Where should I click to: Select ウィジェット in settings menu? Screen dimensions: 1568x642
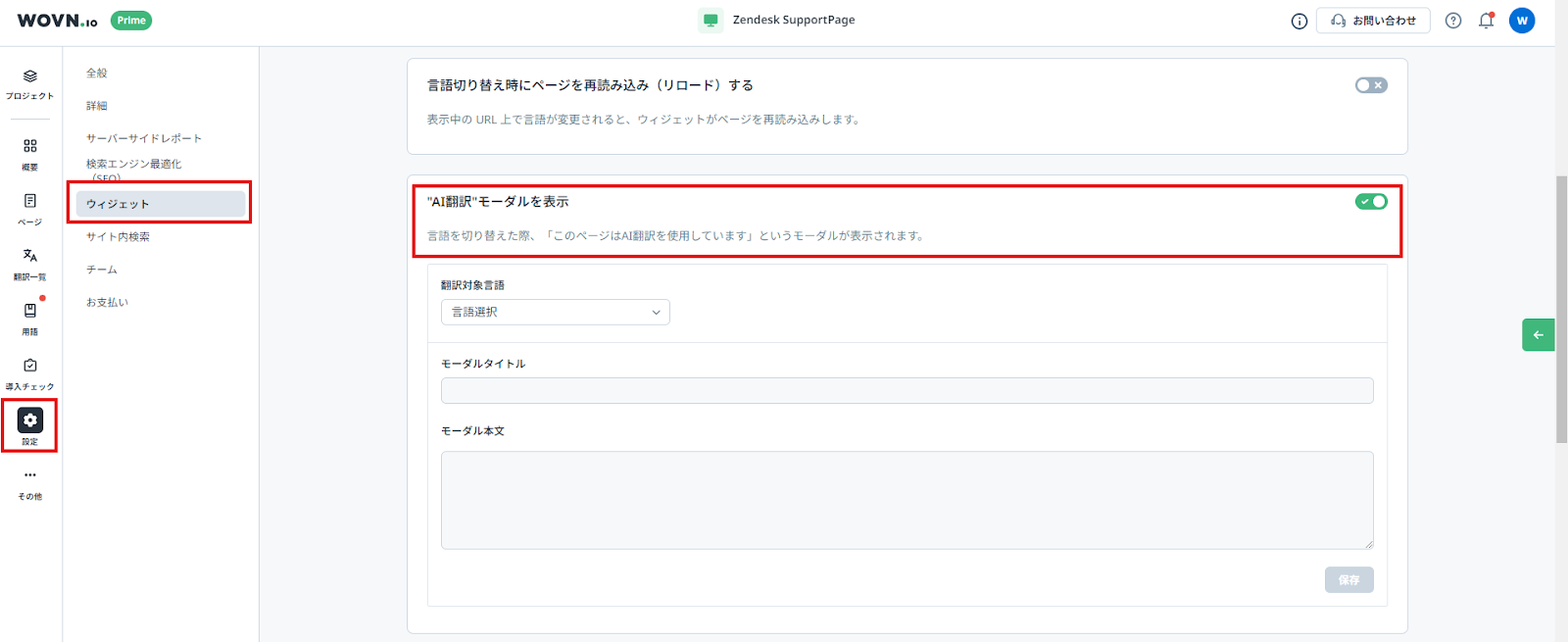click(x=160, y=204)
